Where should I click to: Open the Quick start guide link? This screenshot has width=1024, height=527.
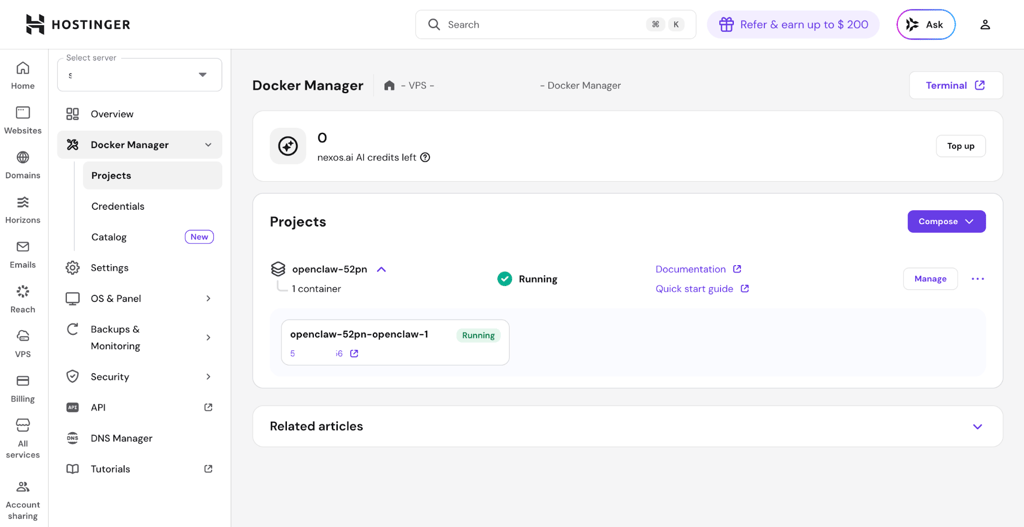coord(702,289)
